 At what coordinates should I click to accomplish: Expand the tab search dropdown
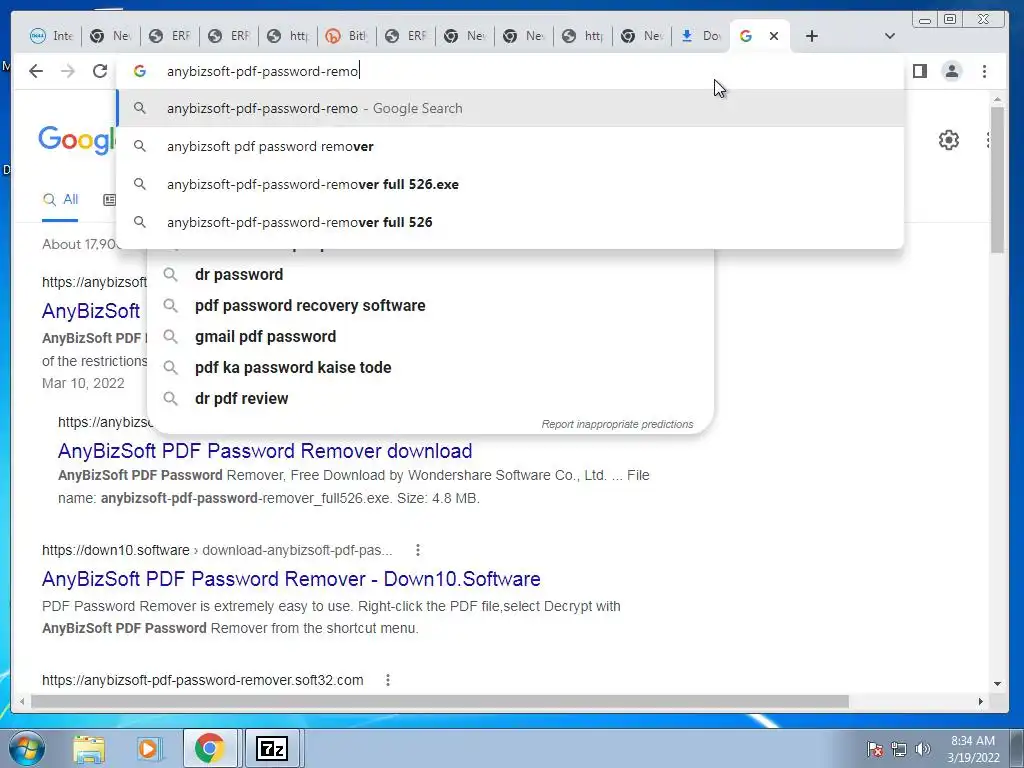tap(889, 36)
